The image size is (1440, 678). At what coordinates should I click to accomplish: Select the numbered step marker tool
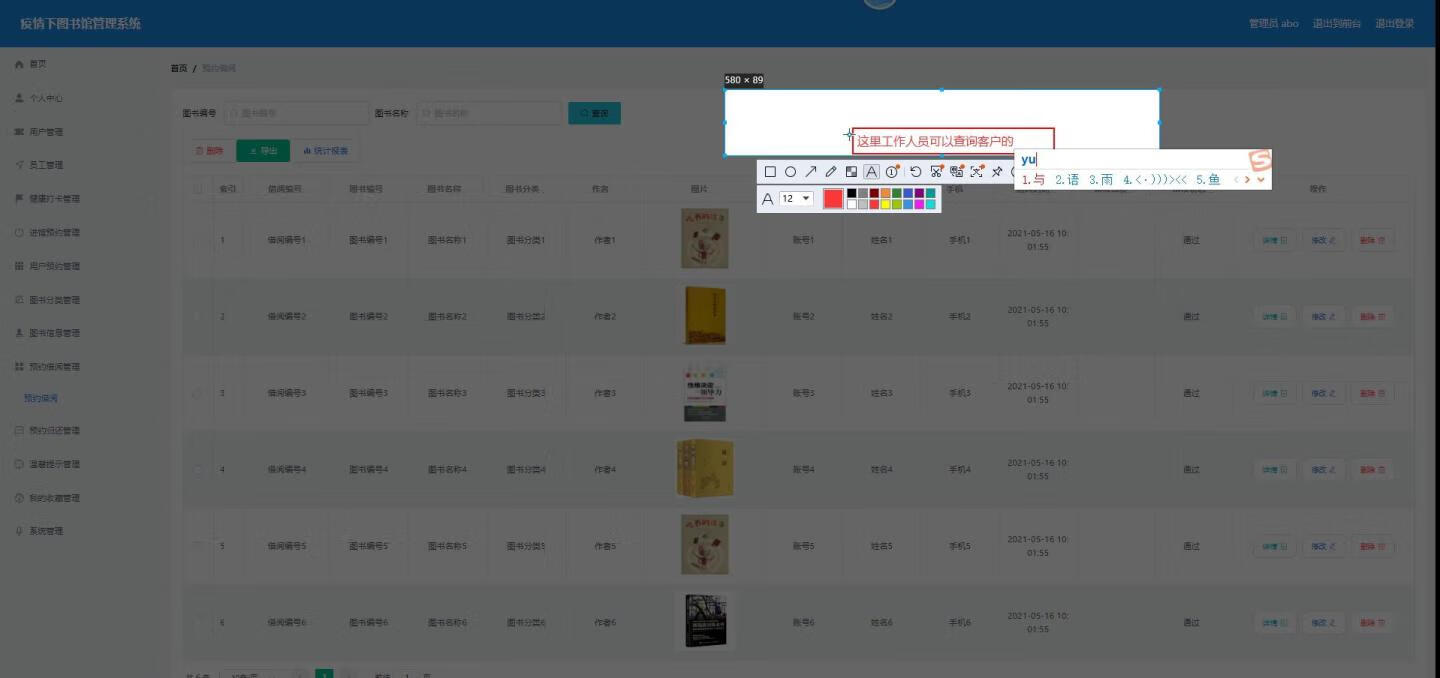click(892, 172)
